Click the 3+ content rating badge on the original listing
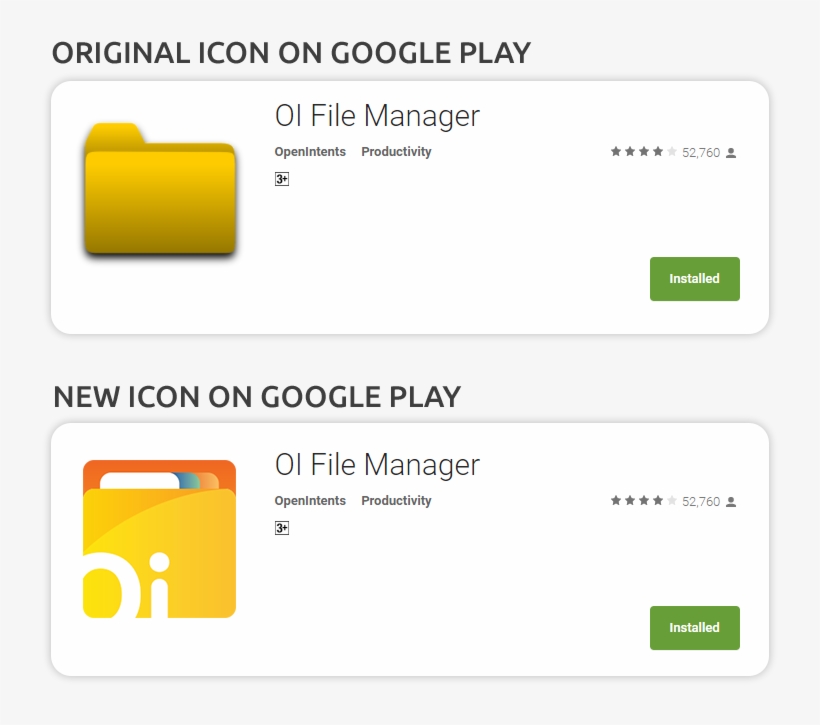The width and height of the screenshot is (820, 725). [281, 179]
